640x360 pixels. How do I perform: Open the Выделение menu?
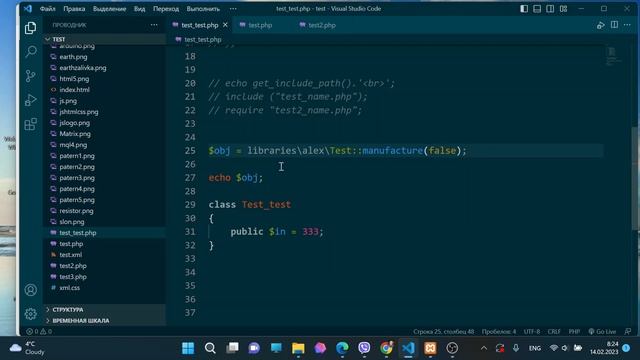[109, 9]
